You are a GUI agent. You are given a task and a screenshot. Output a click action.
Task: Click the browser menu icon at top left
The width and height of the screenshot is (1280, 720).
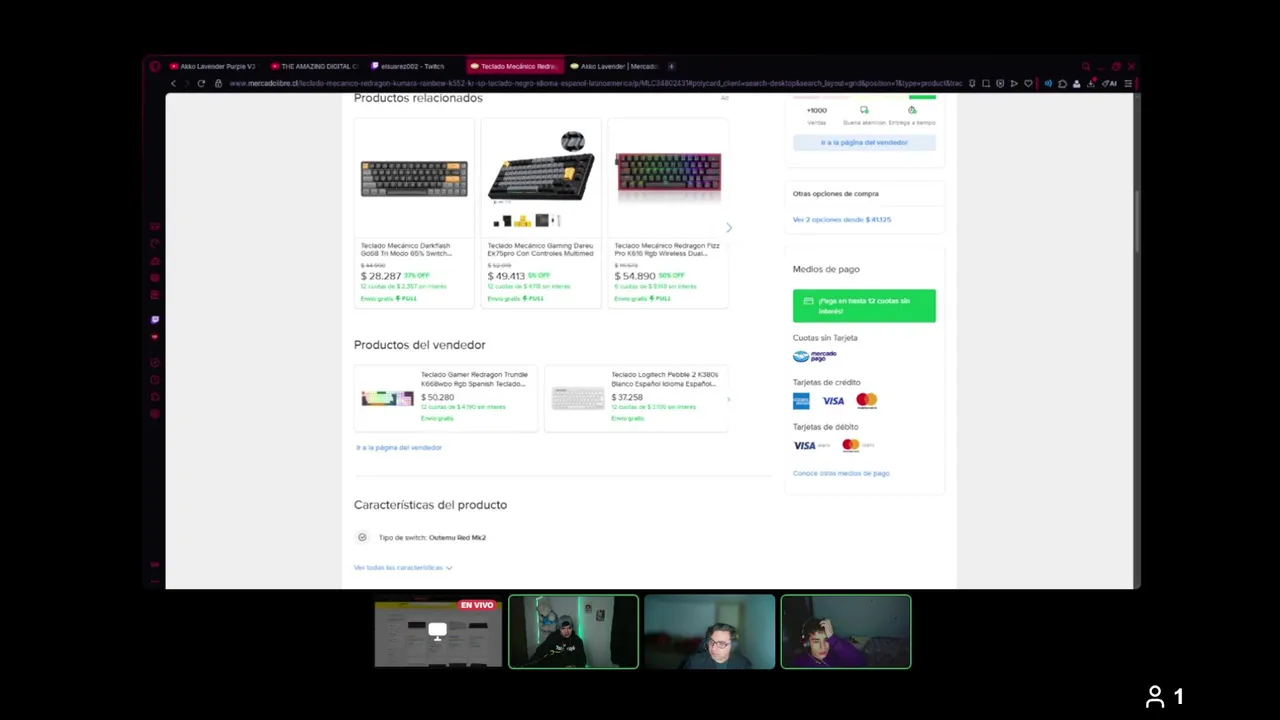point(155,66)
